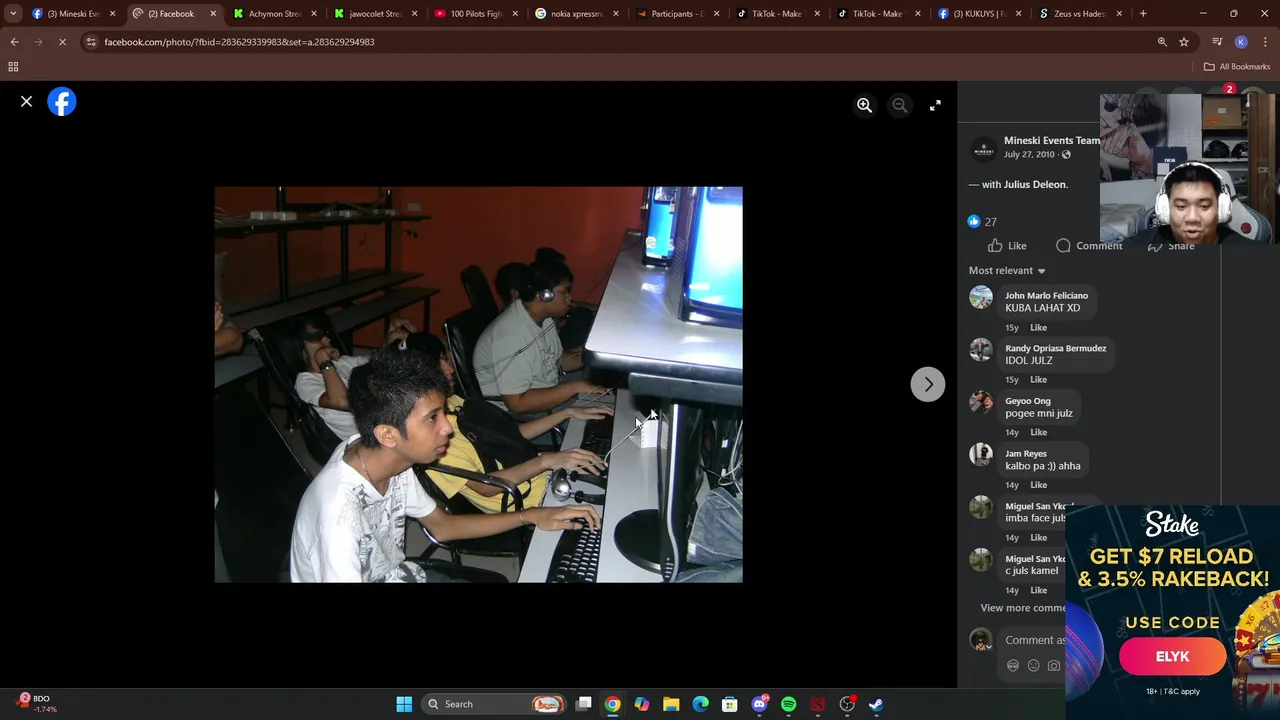Click View more comments link

click(x=1022, y=608)
